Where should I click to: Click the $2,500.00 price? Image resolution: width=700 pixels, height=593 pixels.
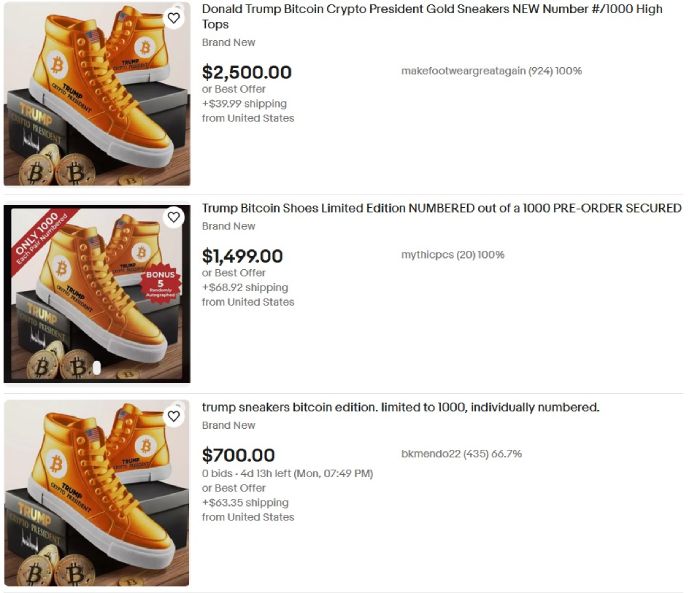click(247, 72)
